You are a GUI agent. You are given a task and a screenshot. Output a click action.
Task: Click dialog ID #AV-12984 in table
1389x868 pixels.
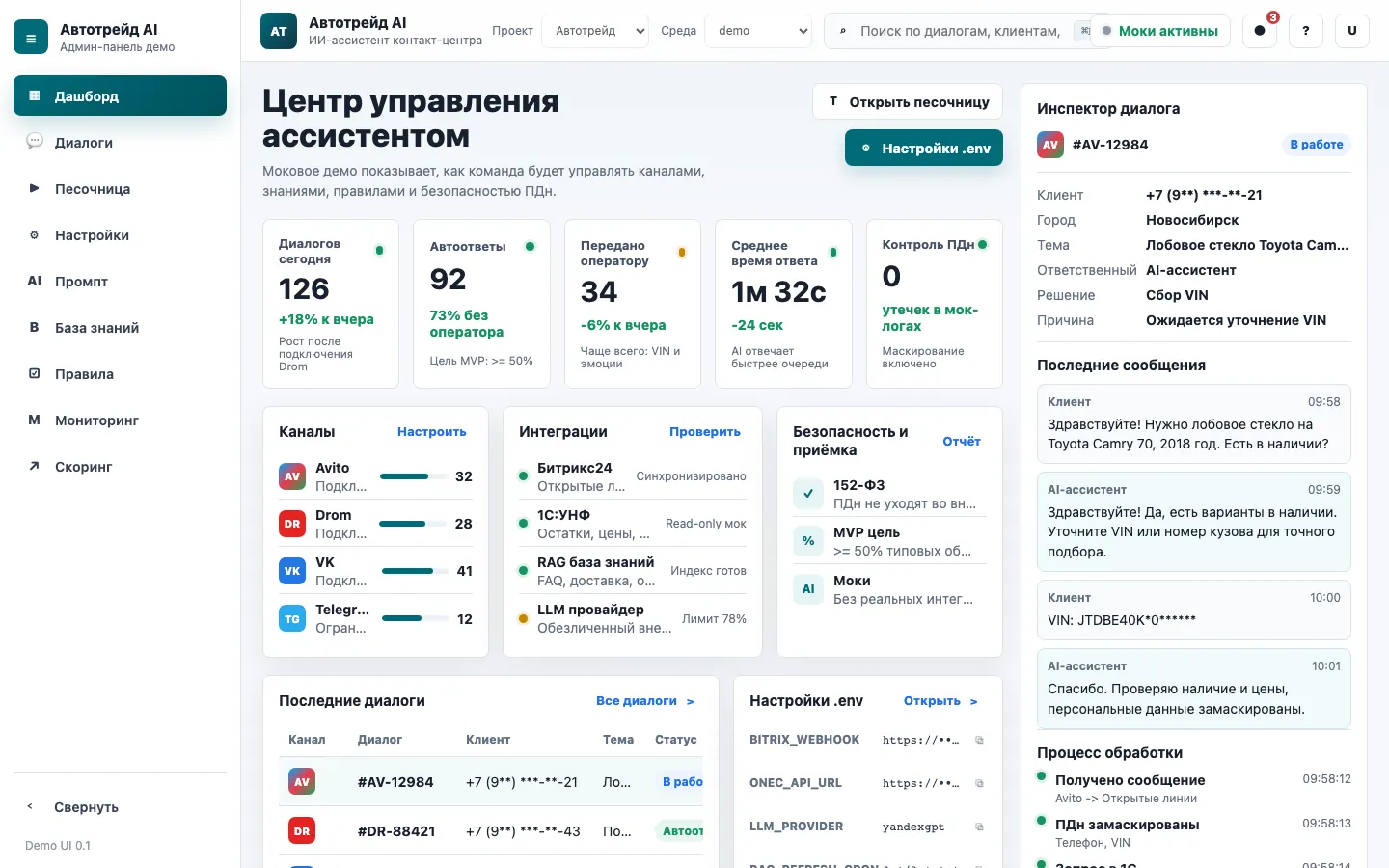(395, 781)
